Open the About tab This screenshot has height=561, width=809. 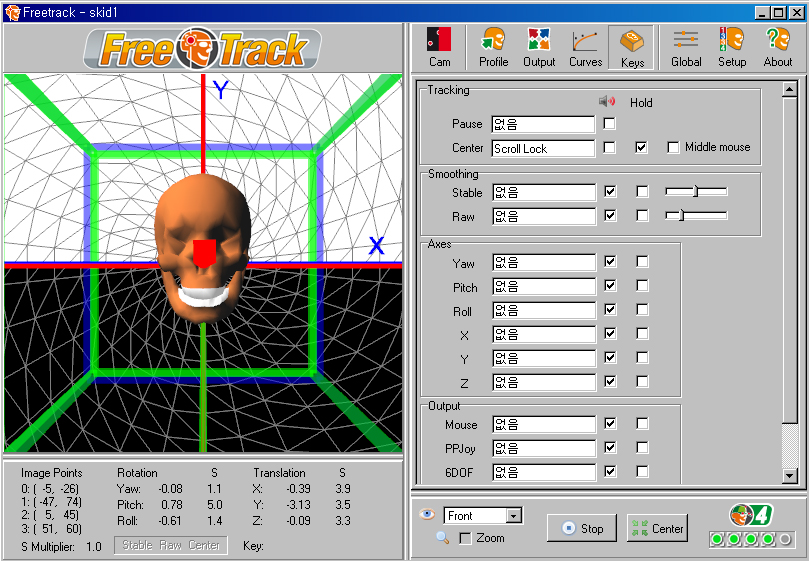pos(777,47)
